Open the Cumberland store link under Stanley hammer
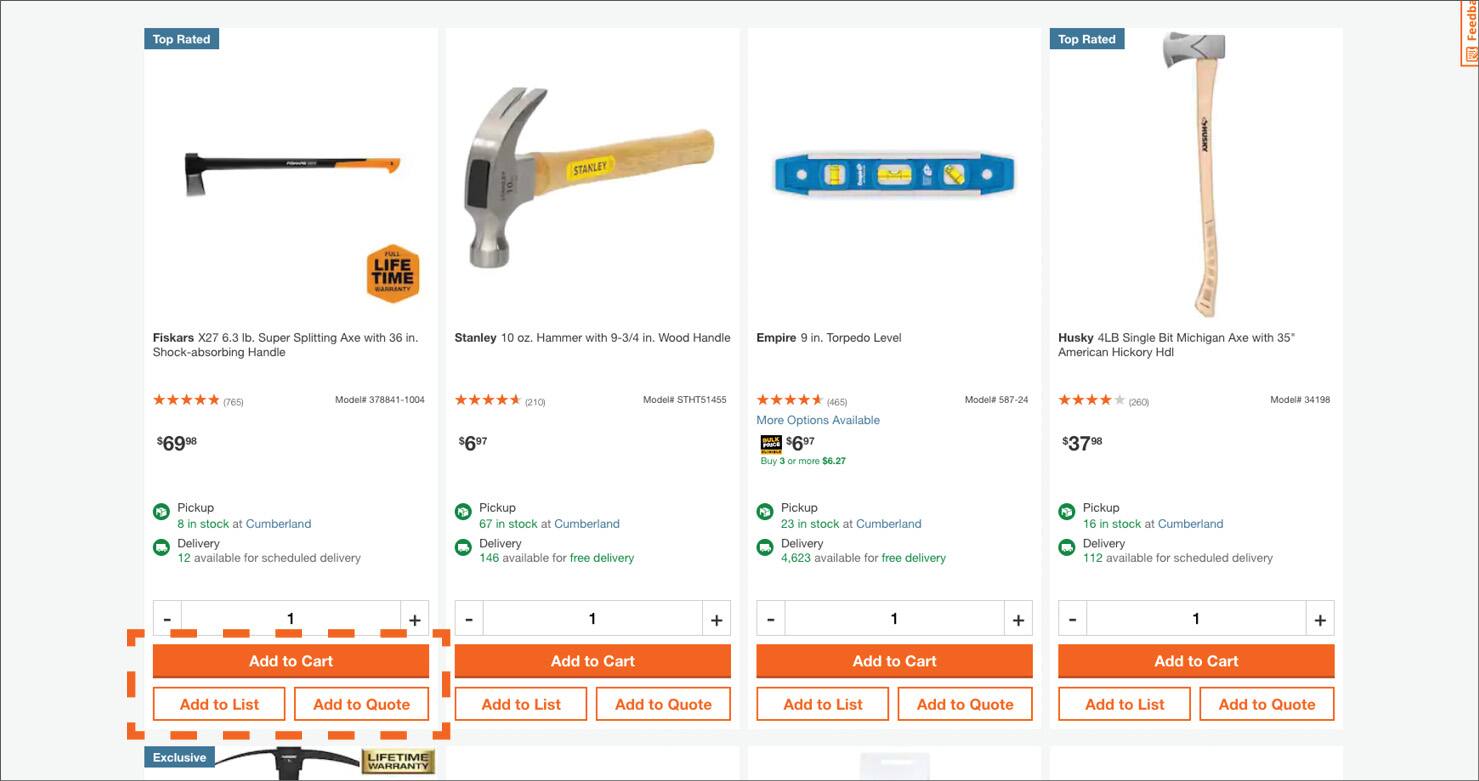The height and width of the screenshot is (781, 1479). click(x=590, y=523)
